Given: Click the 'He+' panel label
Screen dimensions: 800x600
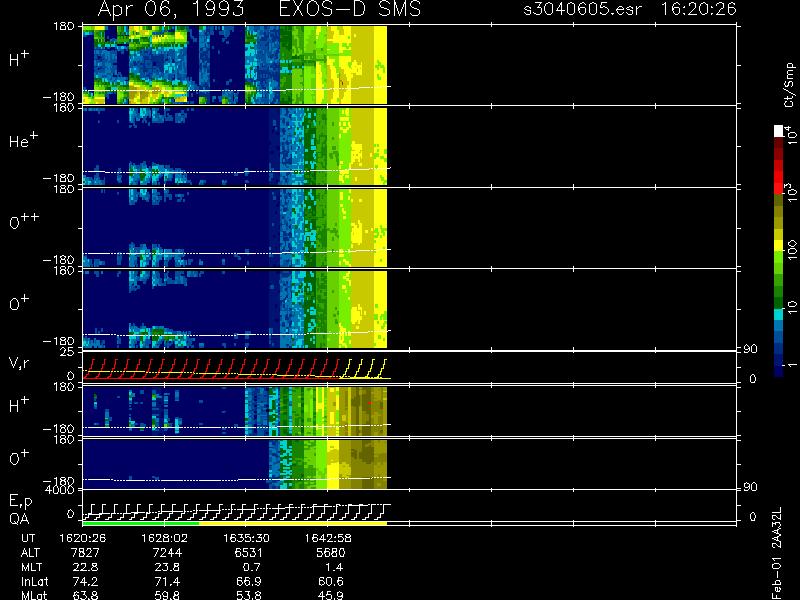Looking at the screenshot, I should (x=22, y=140).
